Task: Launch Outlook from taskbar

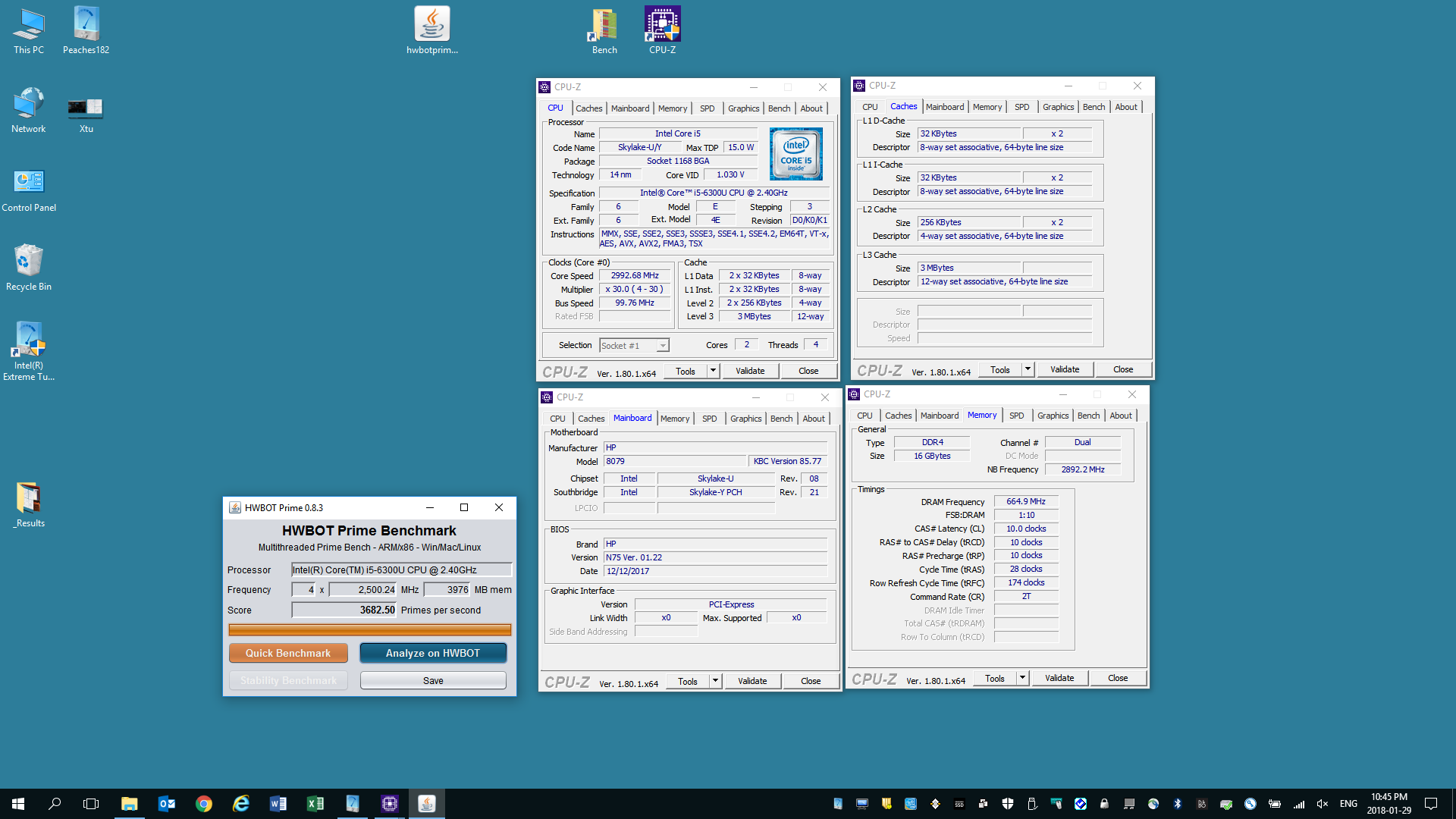Action: coord(167,804)
